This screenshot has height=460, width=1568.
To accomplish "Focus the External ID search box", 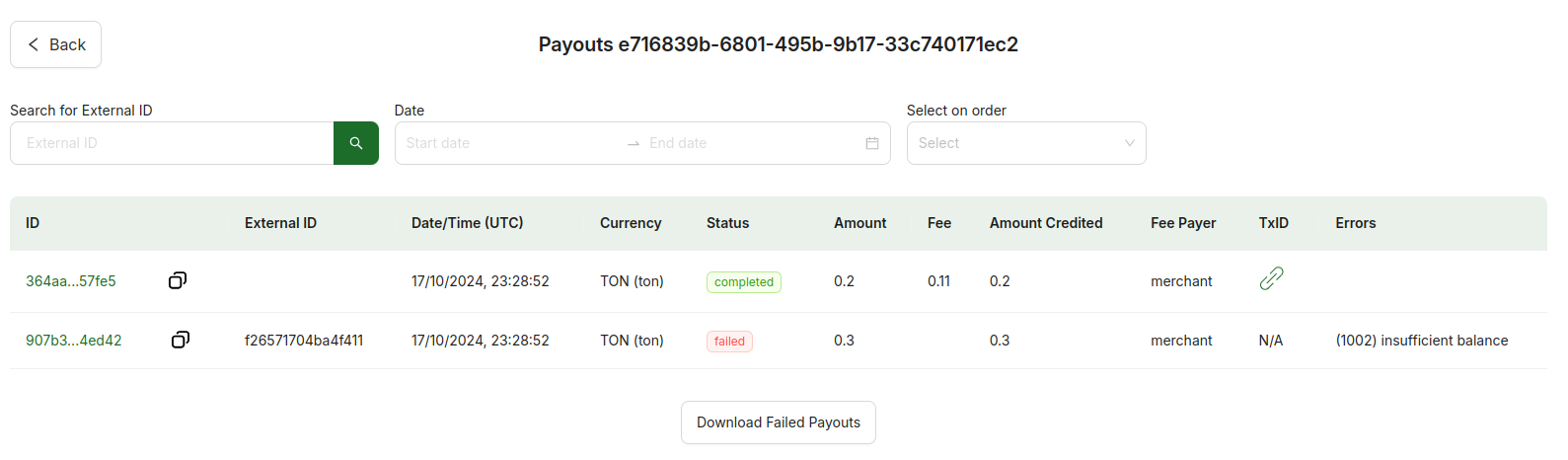I will [x=172, y=143].
